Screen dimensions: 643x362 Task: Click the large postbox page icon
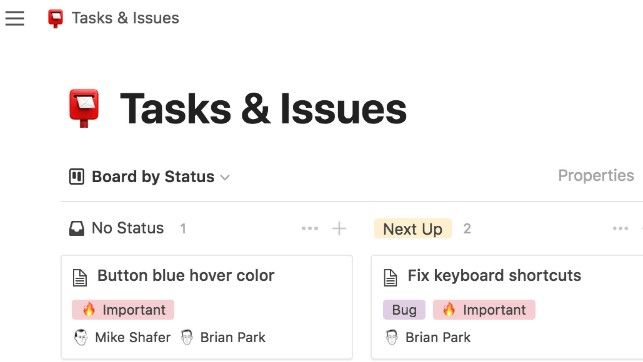point(84,108)
